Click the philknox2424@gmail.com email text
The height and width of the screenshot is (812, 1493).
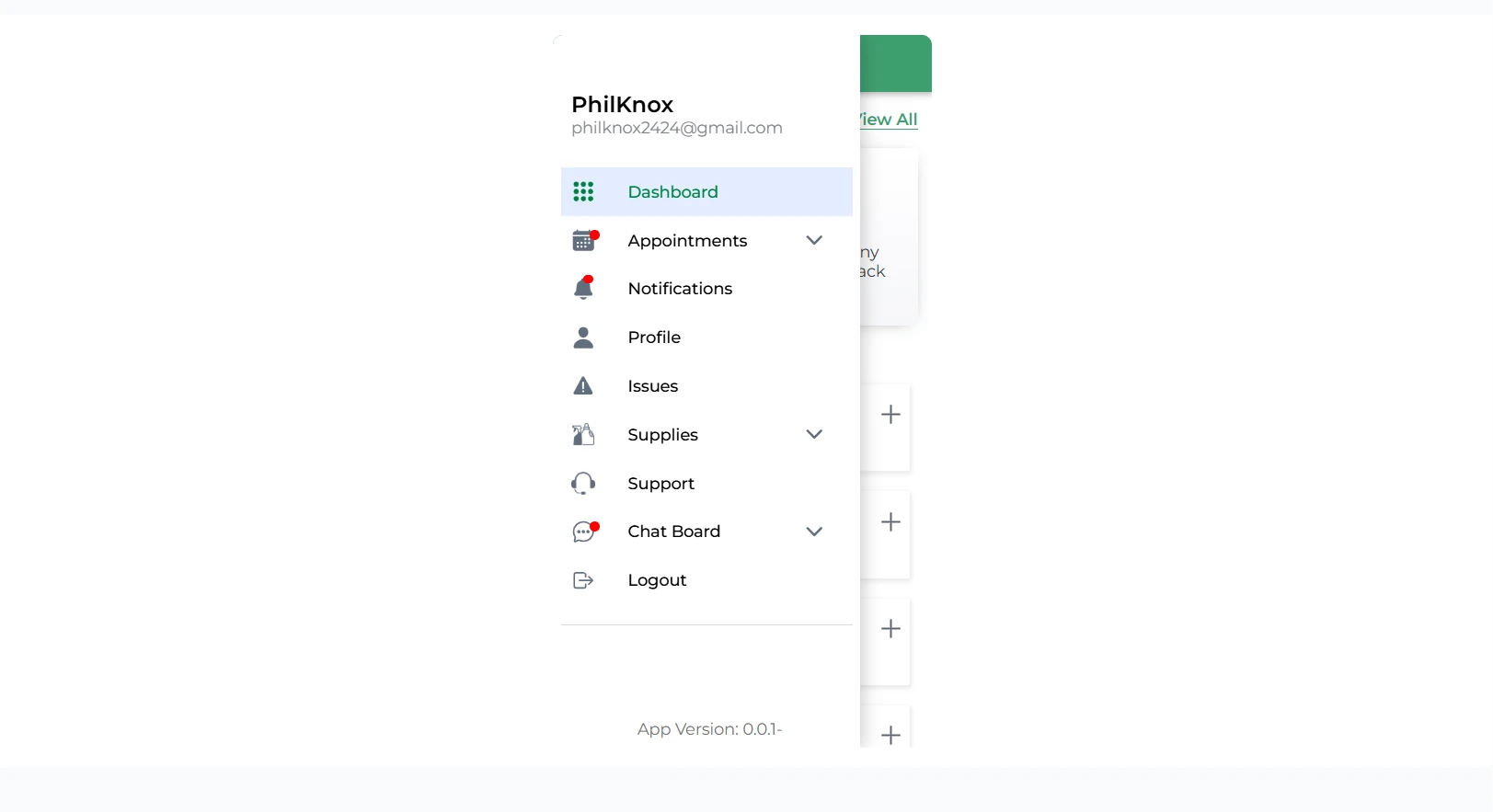pyautogui.click(x=676, y=128)
